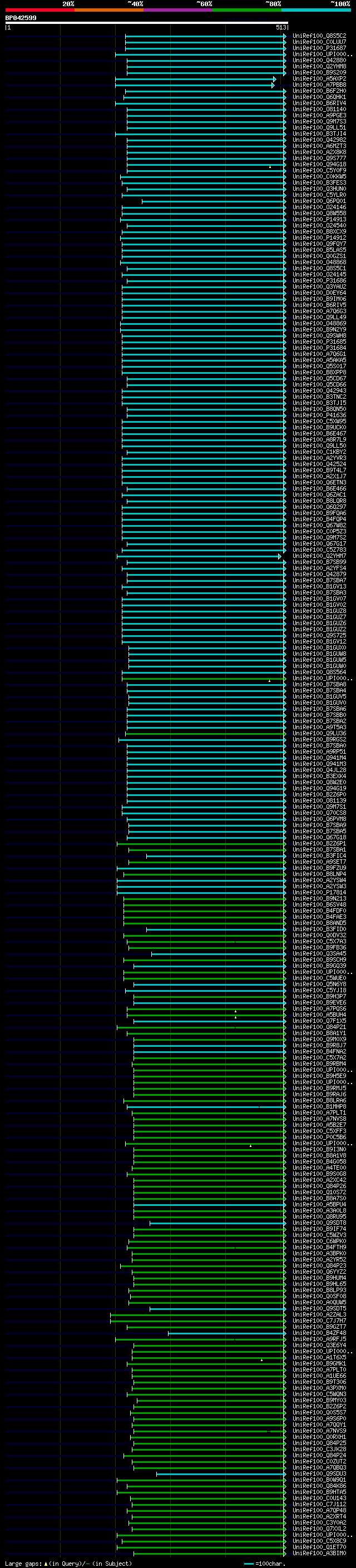Select the UniRef100_C5WUE0 label
The width and height of the screenshot is (356, 1568).
pyautogui.click(x=319, y=978)
